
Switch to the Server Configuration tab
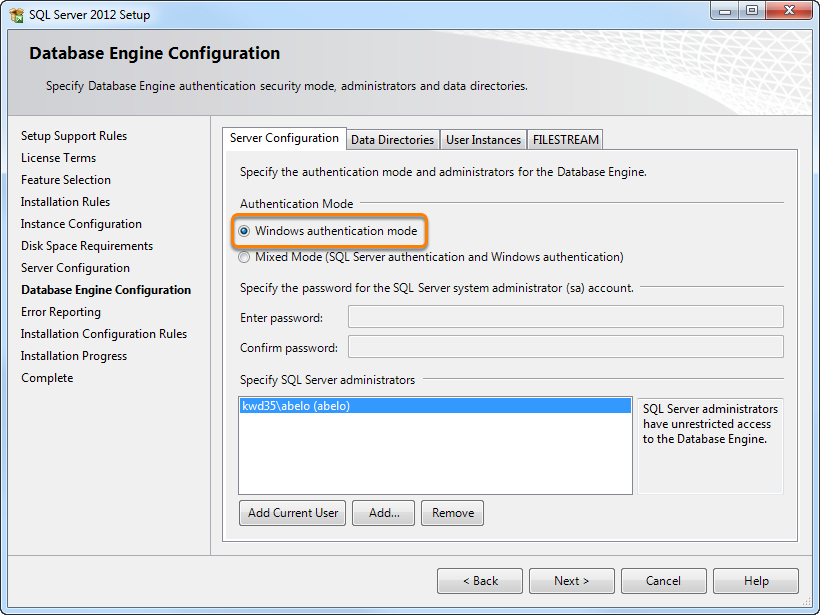(284, 138)
